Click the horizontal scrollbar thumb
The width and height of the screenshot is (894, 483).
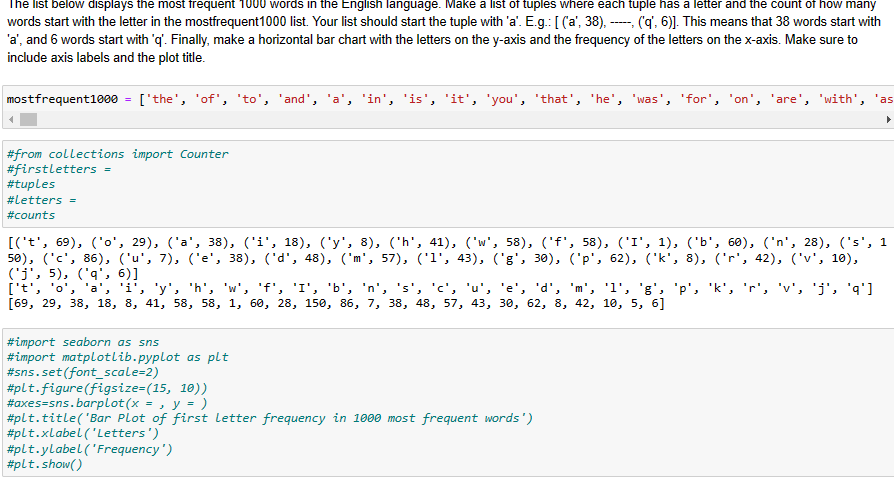[x=29, y=120]
